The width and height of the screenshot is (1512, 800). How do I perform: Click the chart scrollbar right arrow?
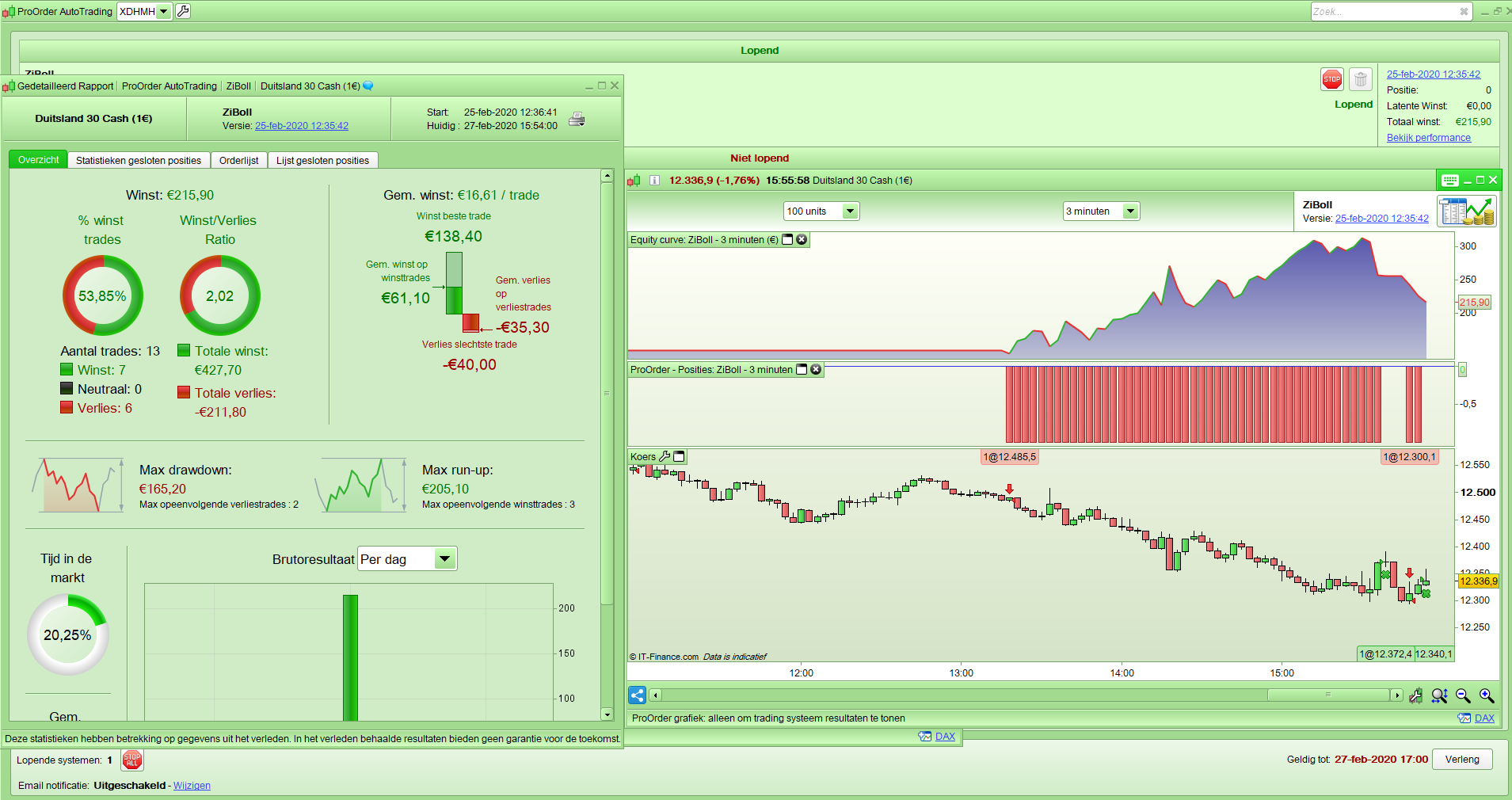[x=1396, y=695]
